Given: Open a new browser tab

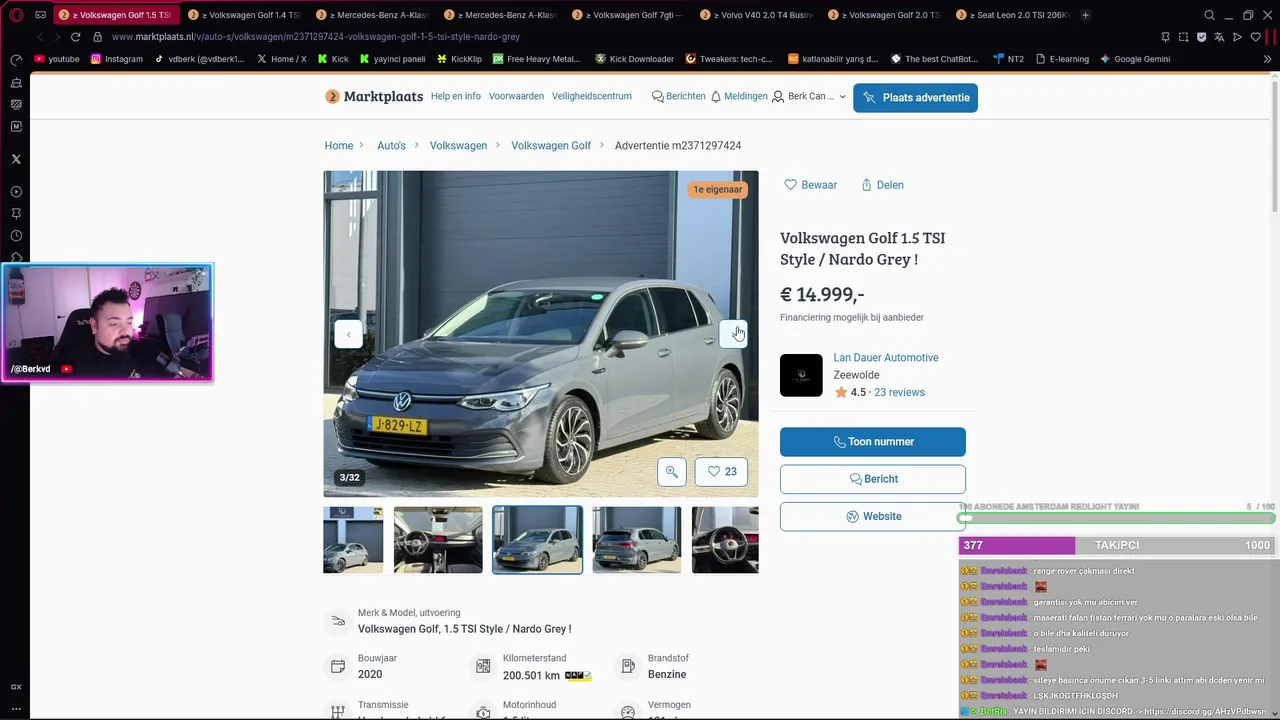Looking at the screenshot, I should click(x=1085, y=15).
